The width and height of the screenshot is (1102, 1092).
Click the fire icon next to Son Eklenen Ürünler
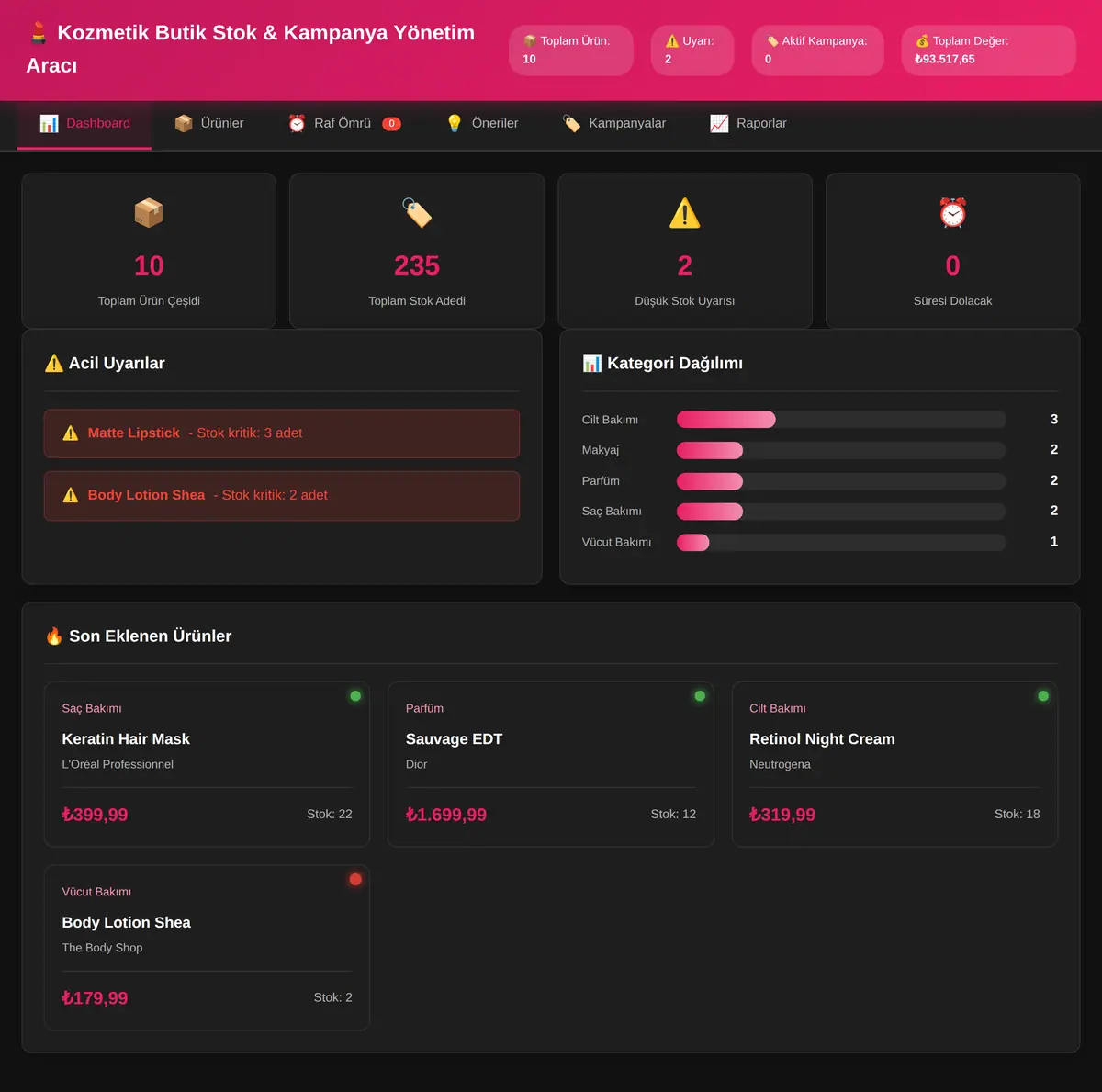(x=54, y=636)
